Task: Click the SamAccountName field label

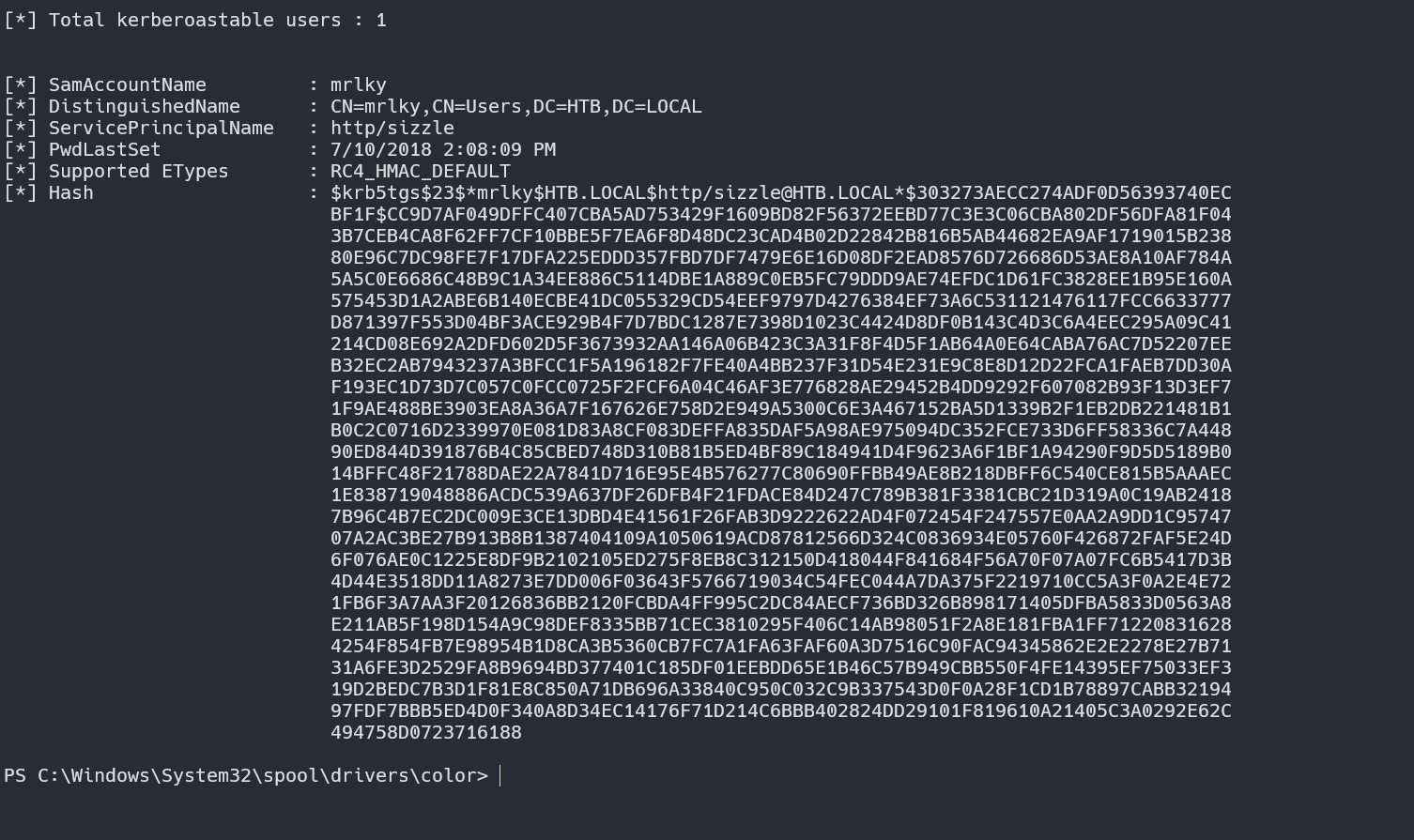Action: [x=127, y=84]
